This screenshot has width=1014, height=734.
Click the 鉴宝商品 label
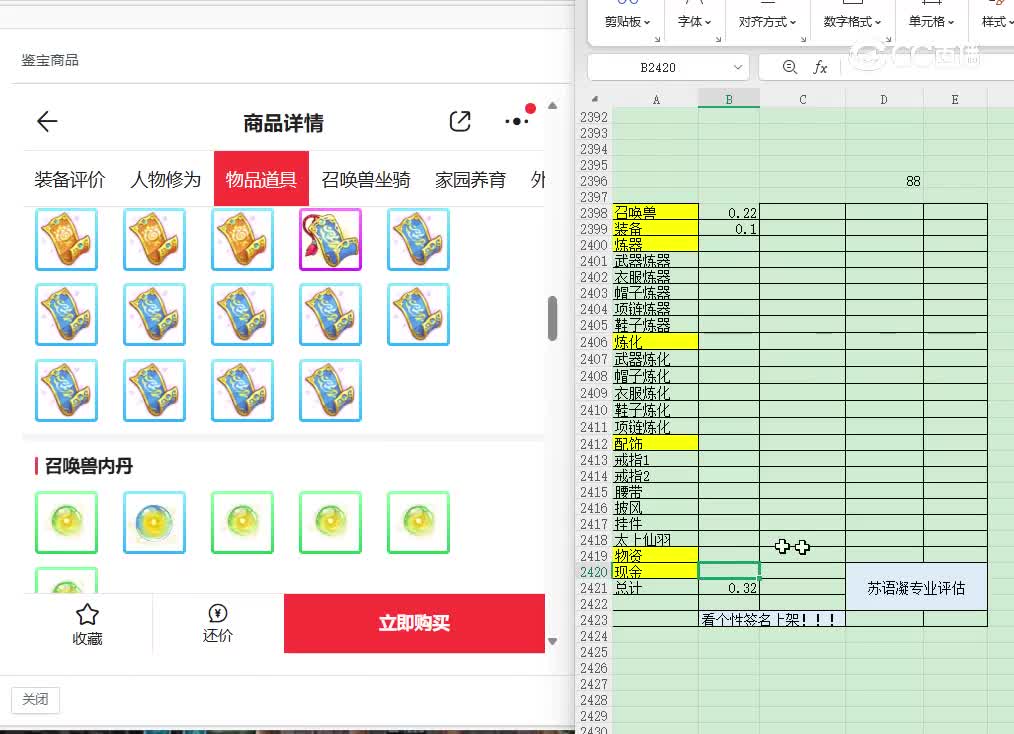(50, 60)
